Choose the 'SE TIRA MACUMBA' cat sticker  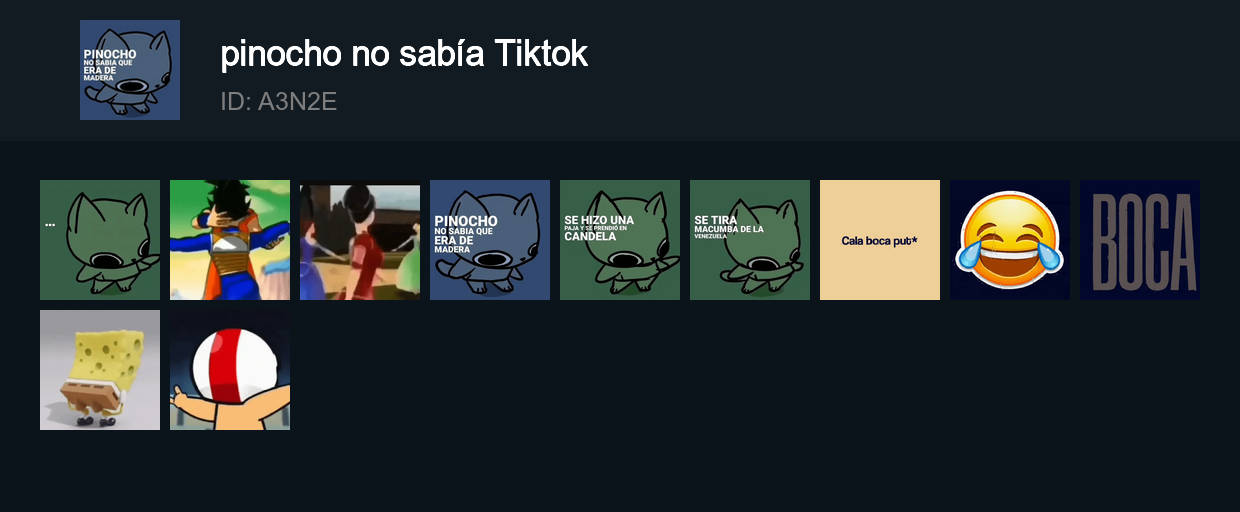pyautogui.click(x=750, y=240)
